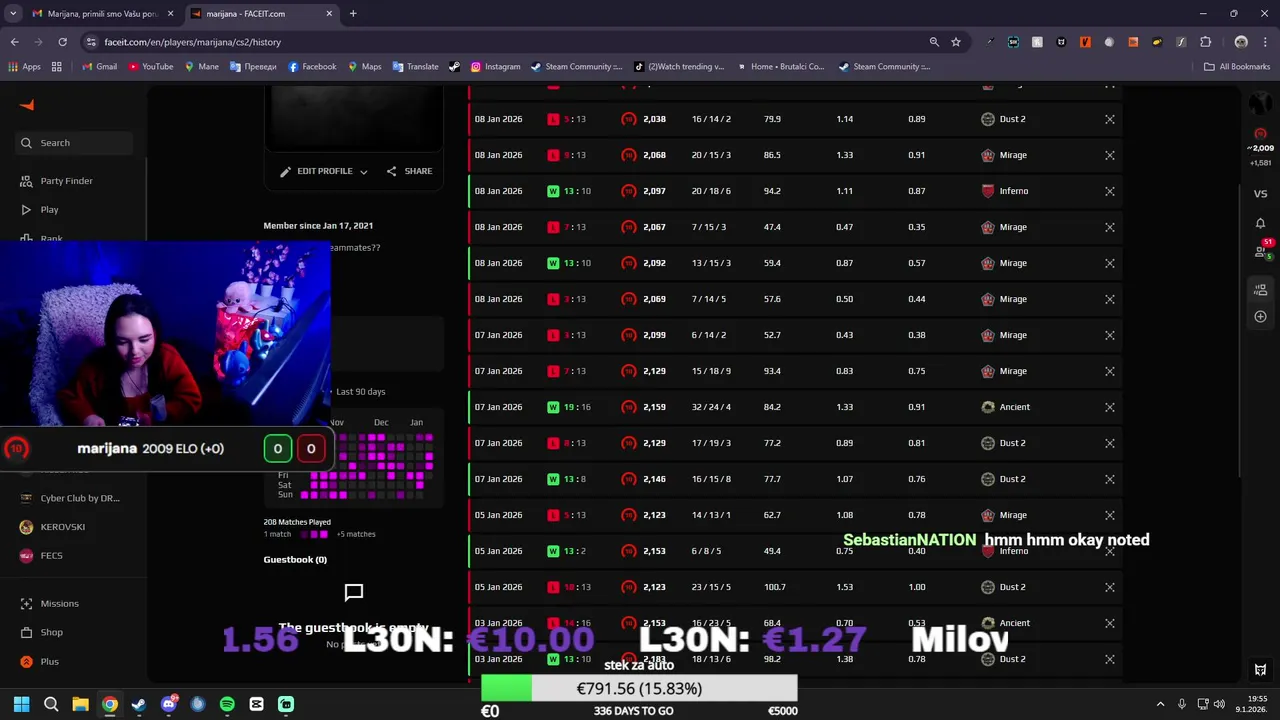Open friends list icon with 51 badge
Screen dimensions: 1280x720
tap(1261, 252)
